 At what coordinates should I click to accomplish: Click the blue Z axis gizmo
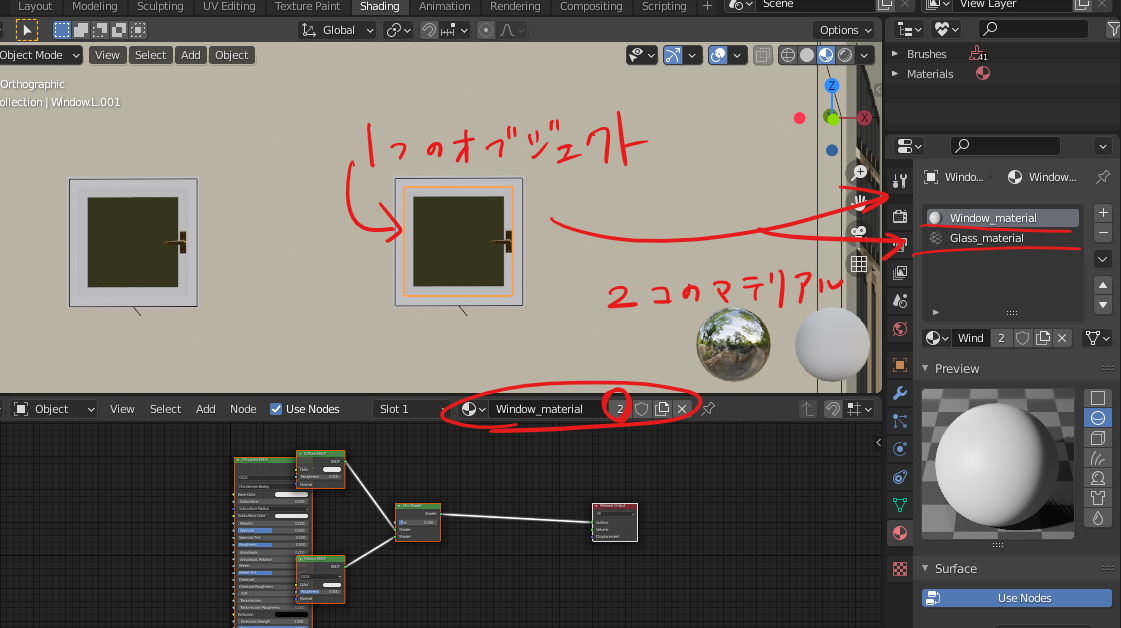point(831,86)
